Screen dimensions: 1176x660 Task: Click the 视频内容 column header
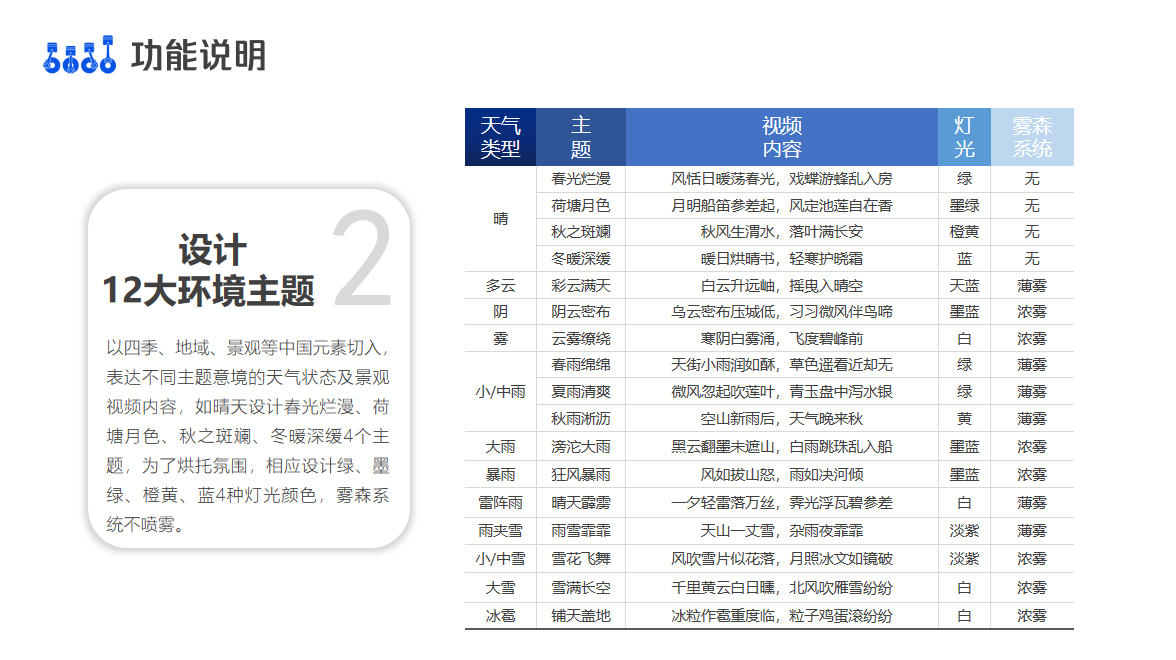tap(782, 137)
